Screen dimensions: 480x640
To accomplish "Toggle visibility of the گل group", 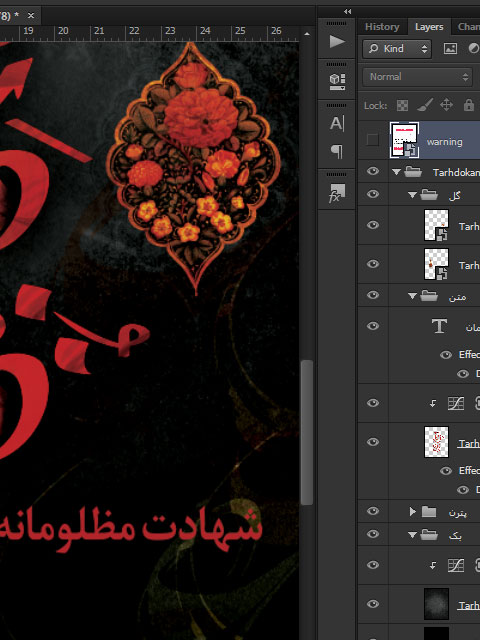I will (373, 194).
